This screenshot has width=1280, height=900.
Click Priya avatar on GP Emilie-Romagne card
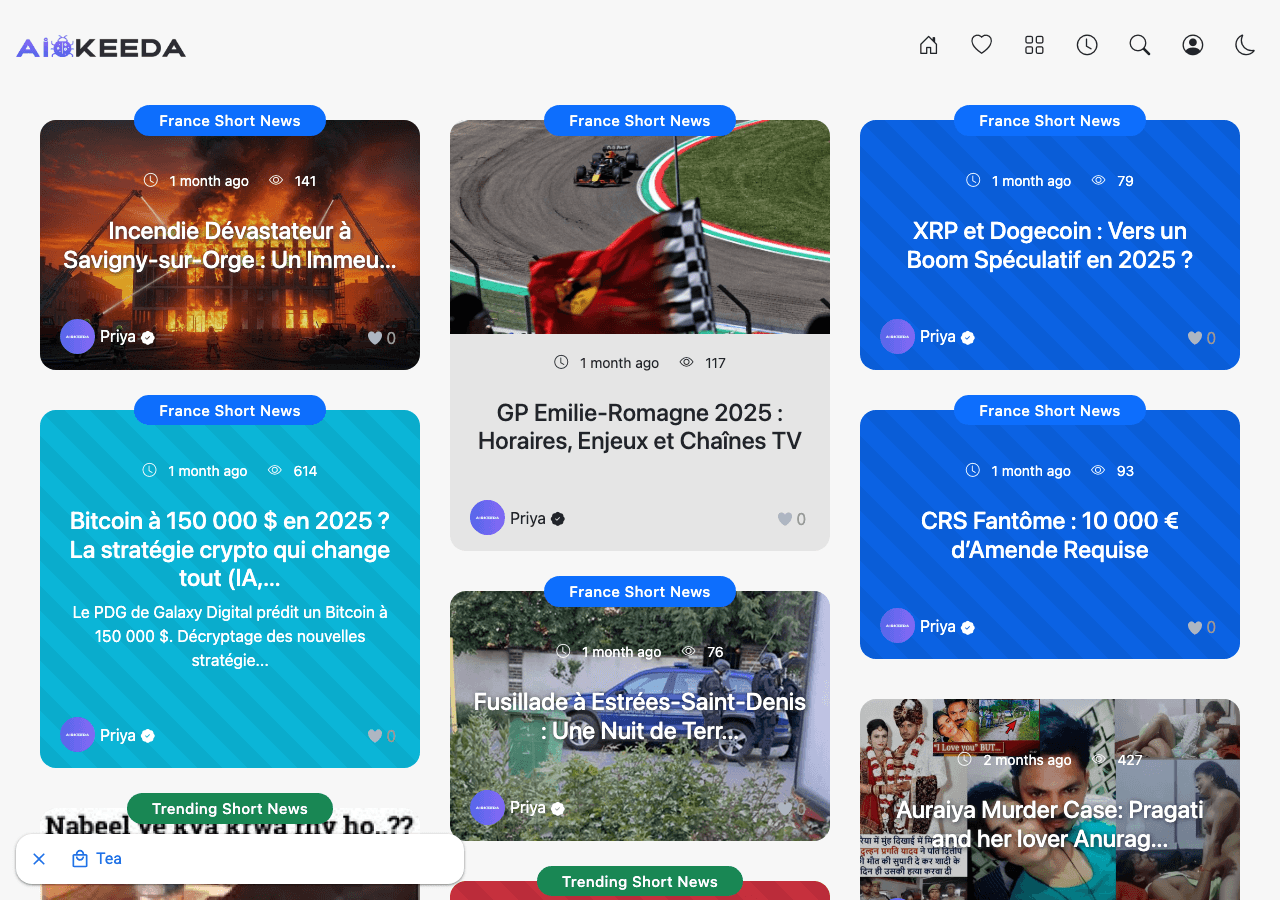(487, 518)
